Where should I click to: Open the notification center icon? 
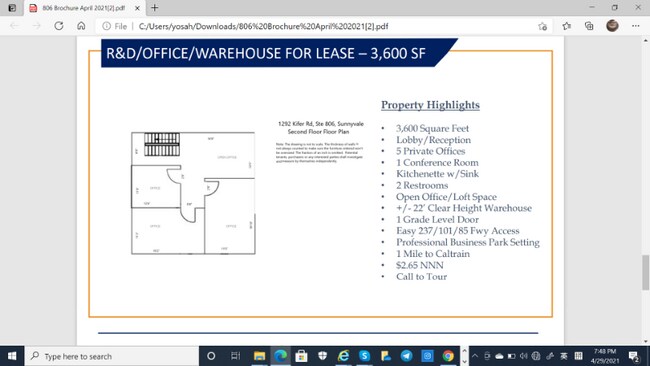pyautogui.click(x=634, y=356)
